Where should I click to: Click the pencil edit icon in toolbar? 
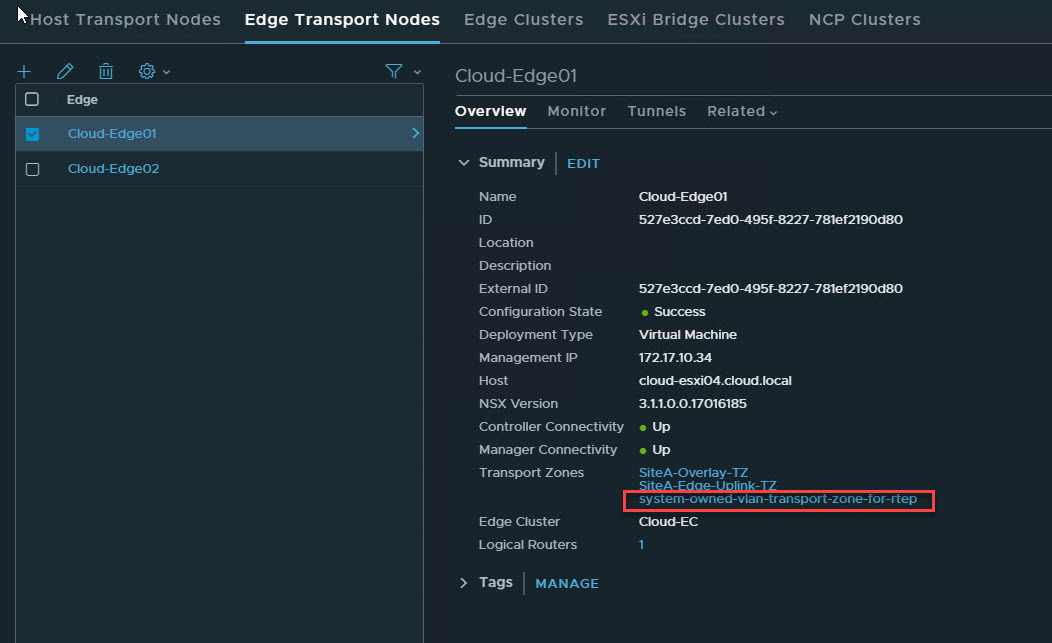(x=65, y=71)
